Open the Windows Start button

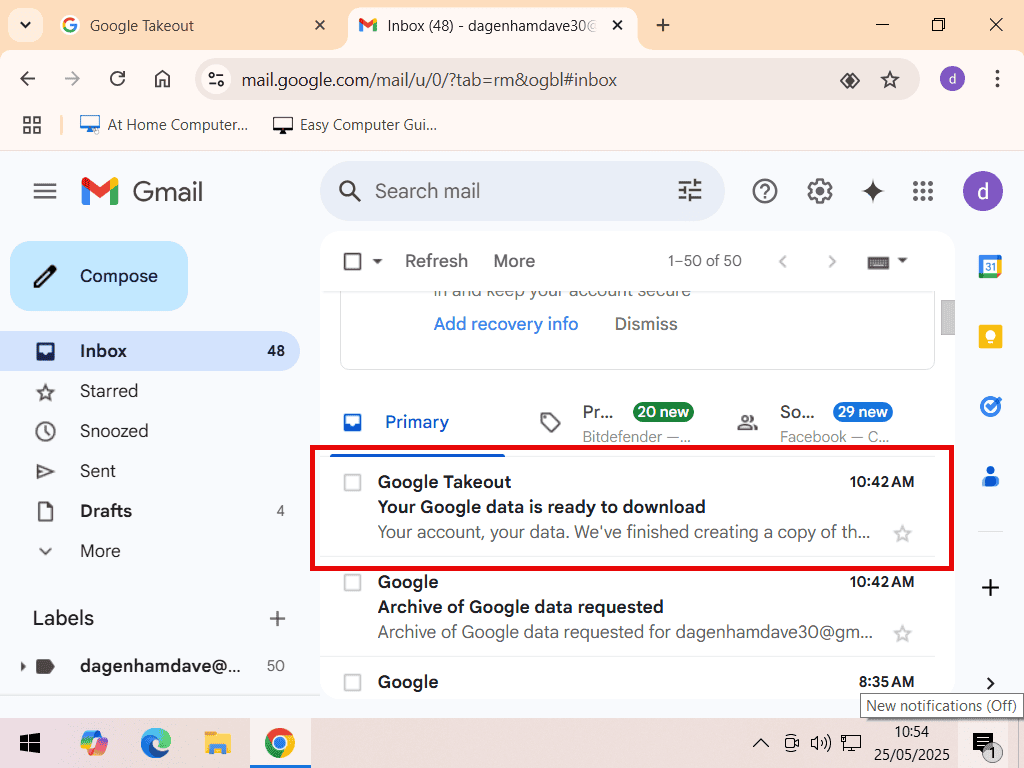(30, 743)
